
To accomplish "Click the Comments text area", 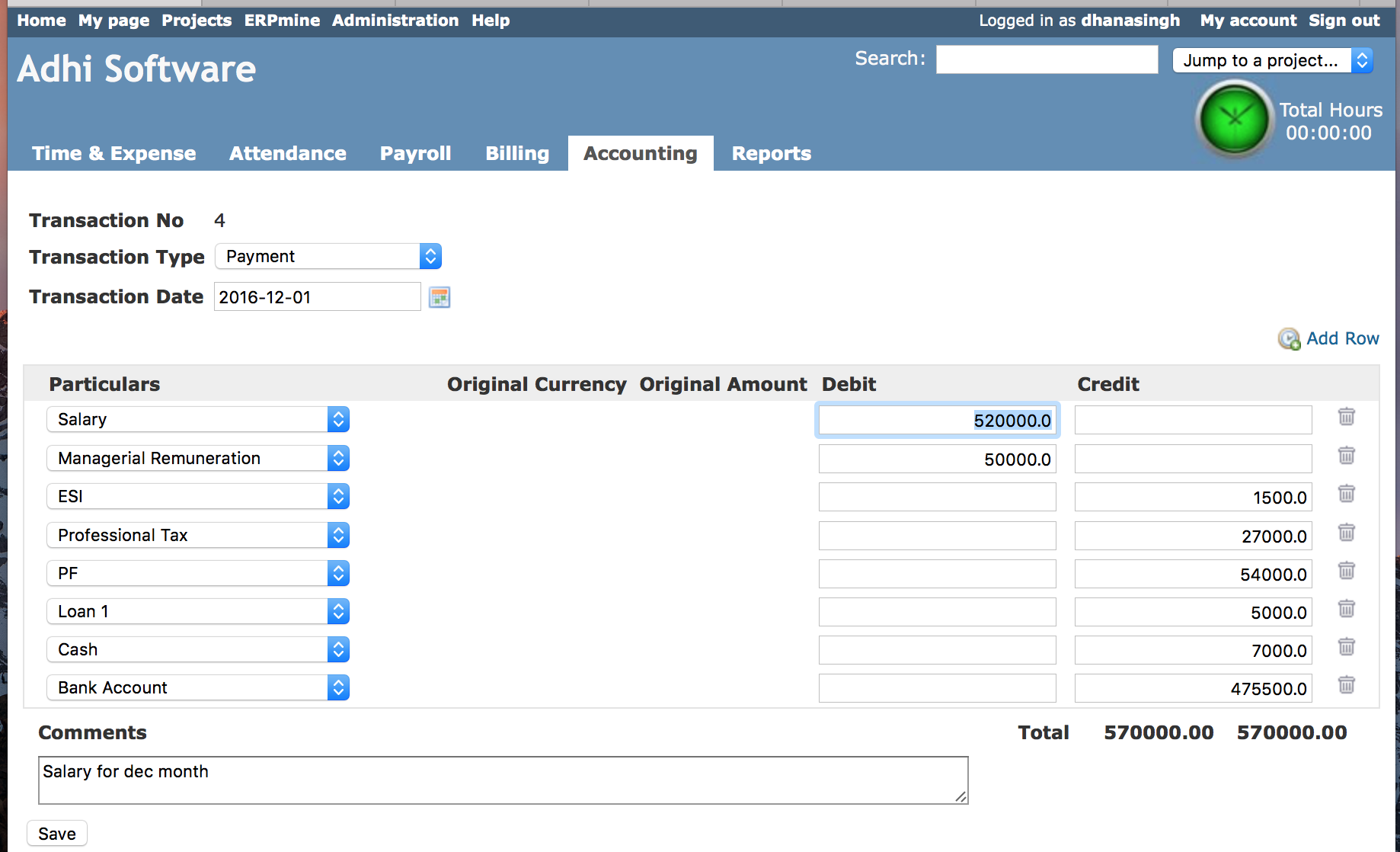I will click(503, 780).
